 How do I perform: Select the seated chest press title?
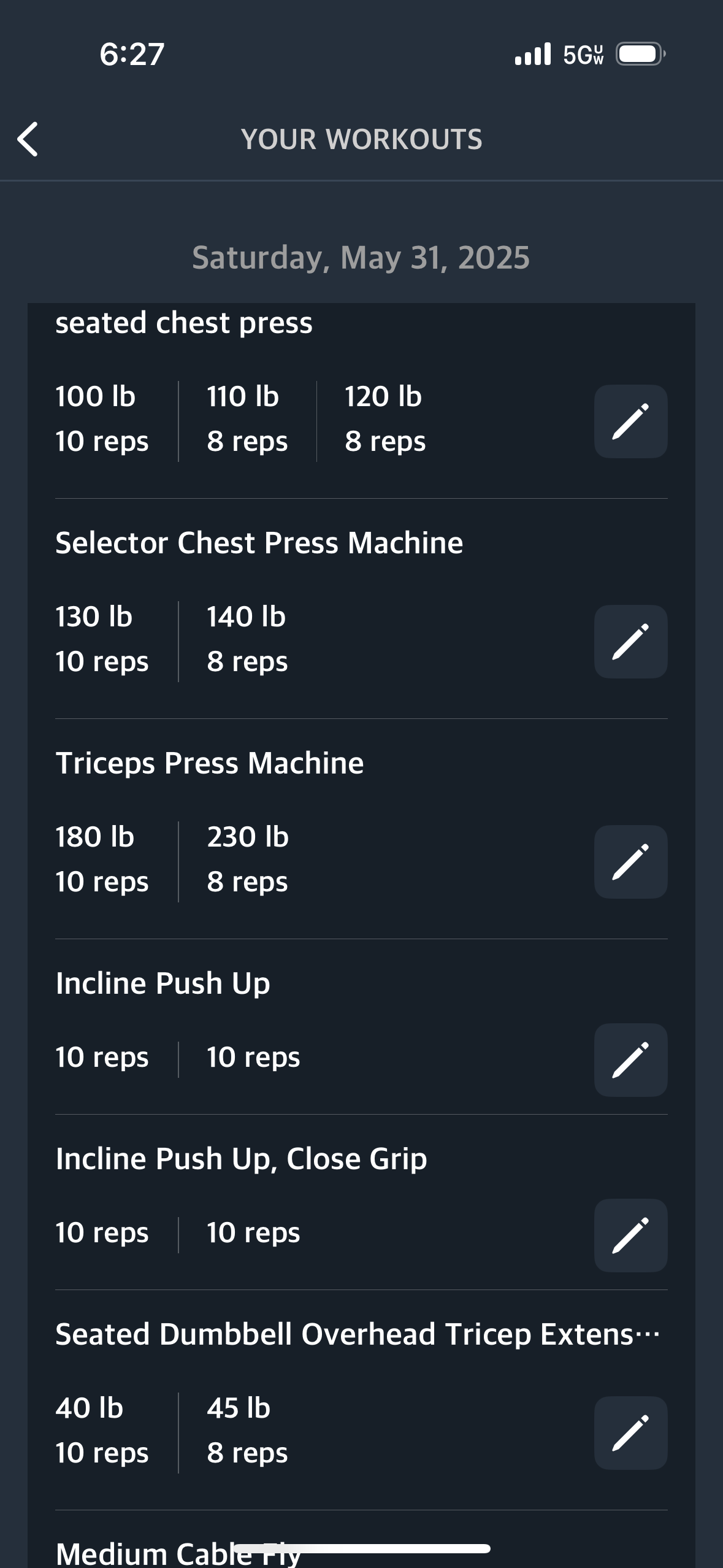coord(184,323)
